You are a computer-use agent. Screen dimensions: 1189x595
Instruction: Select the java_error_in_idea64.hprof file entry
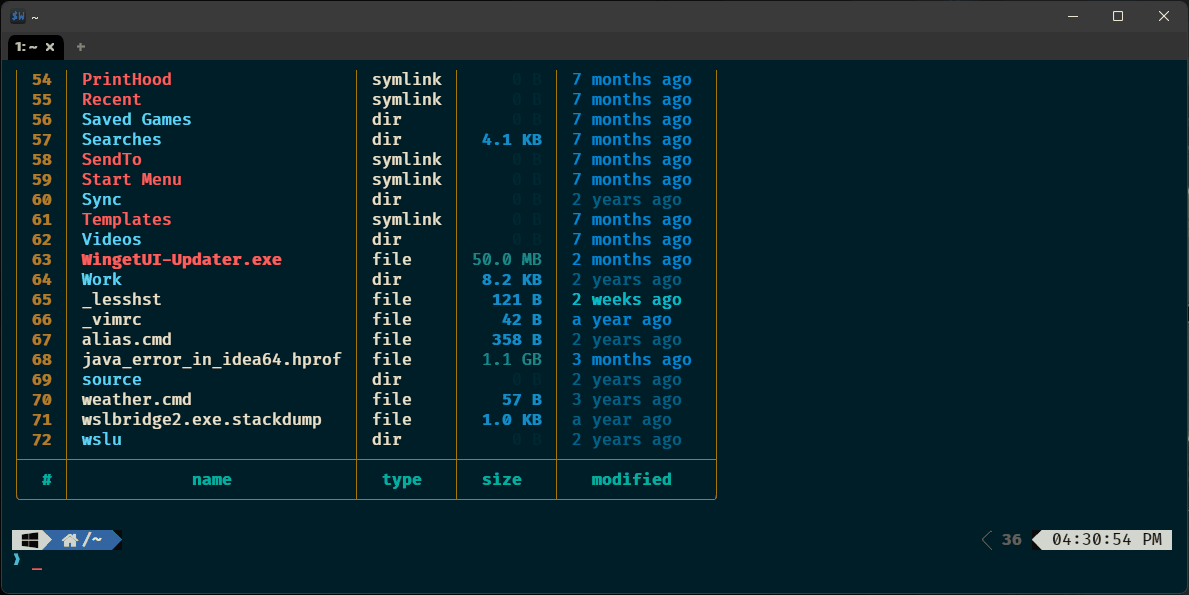coord(212,359)
